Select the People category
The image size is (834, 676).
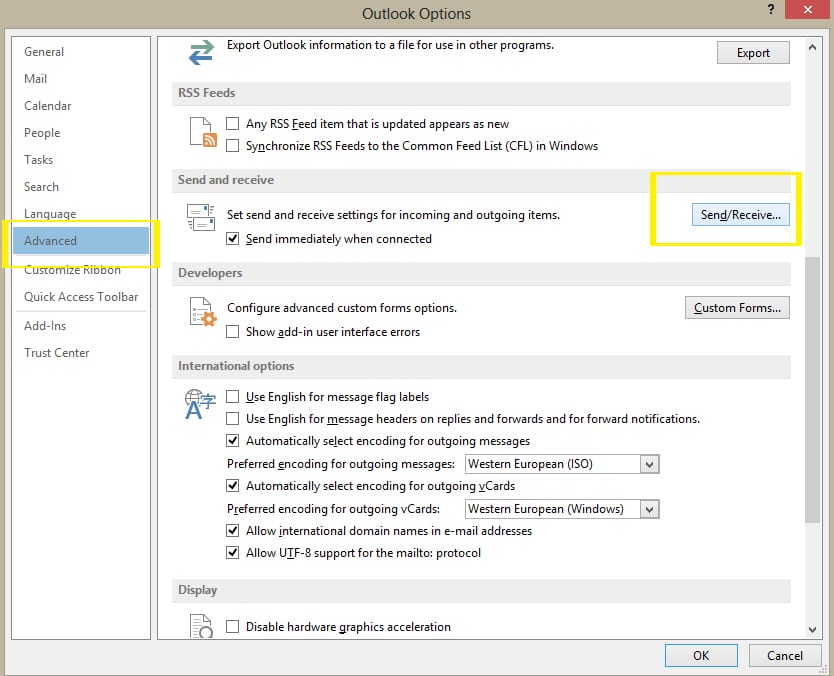pyautogui.click(x=81, y=133)
